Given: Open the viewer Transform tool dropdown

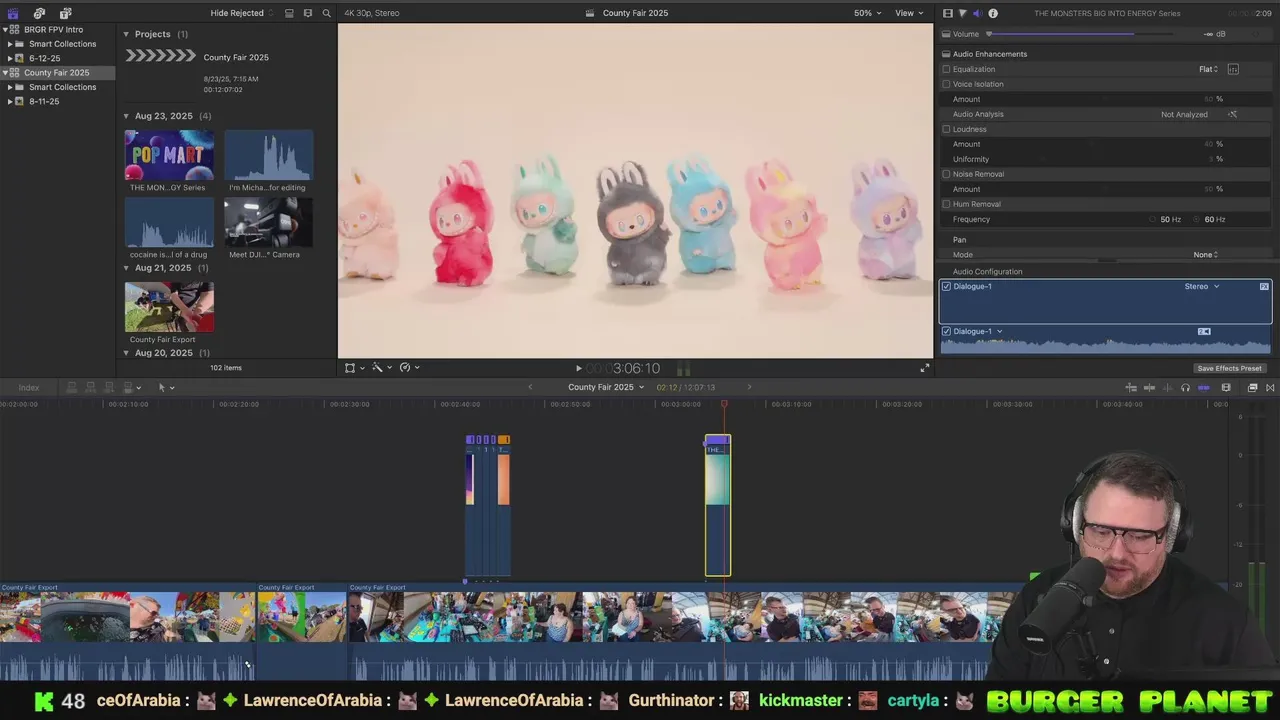Looking at the screenshot, I should click(x=354, y=368).
